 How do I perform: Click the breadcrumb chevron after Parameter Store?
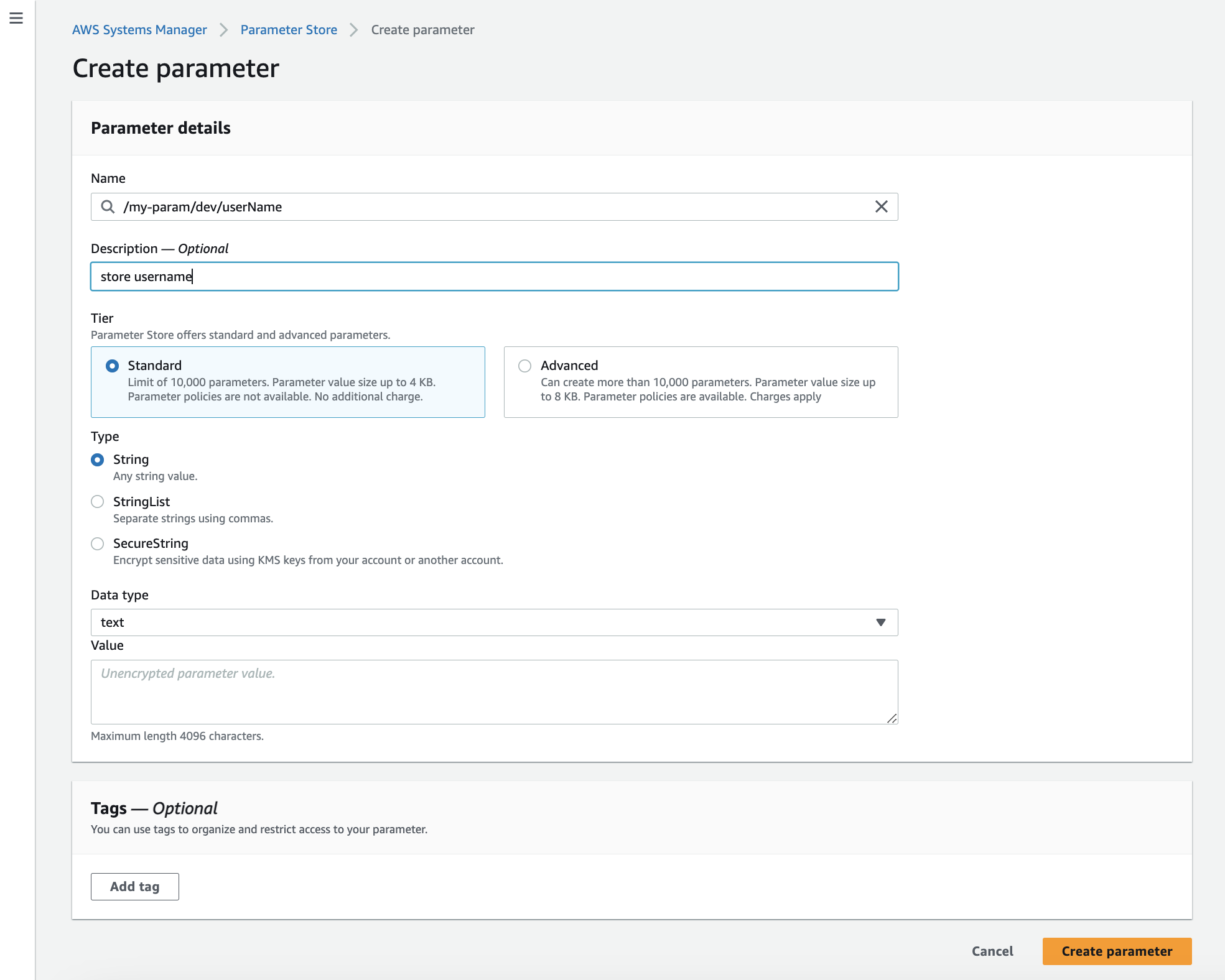[354, 30]
